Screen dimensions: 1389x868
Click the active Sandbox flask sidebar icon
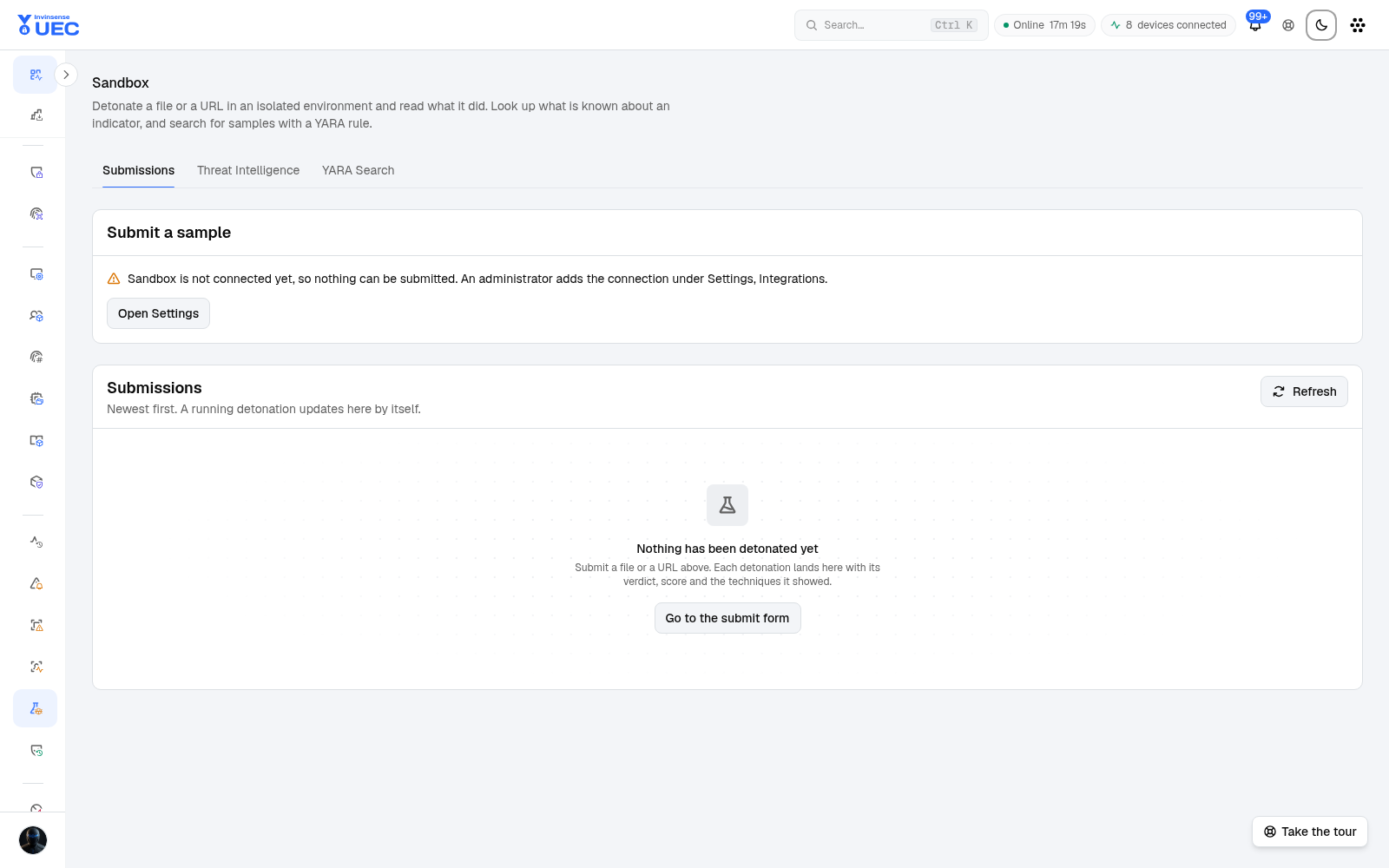[36, 708]
